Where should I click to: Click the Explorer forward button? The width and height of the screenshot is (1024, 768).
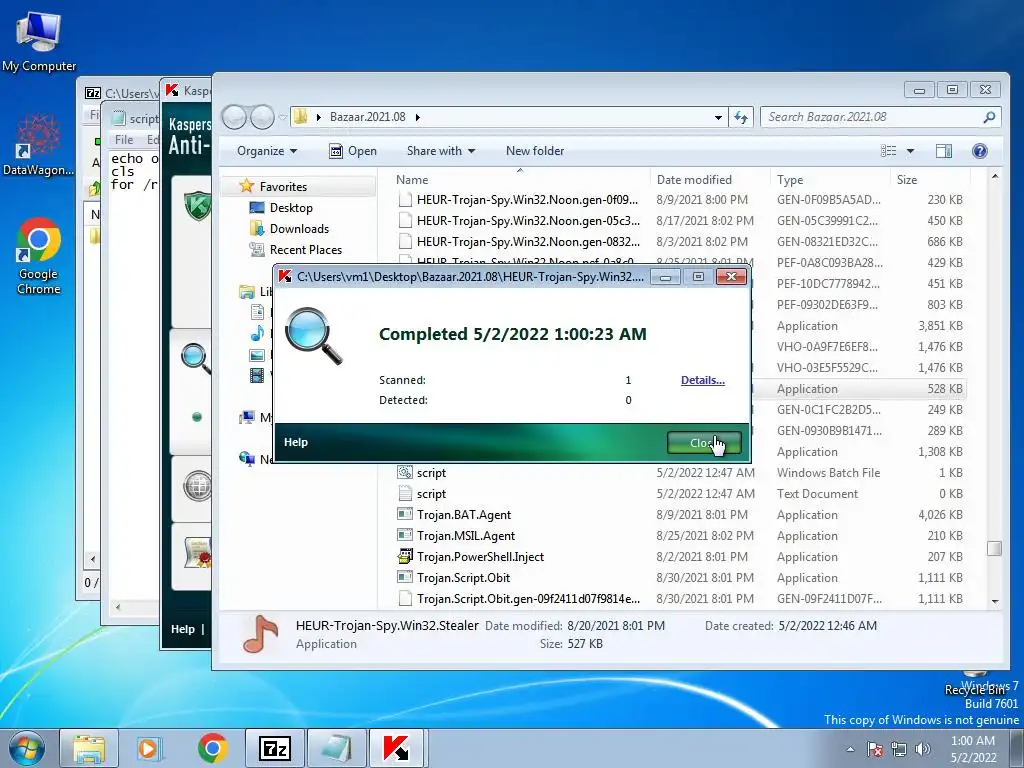coord(263,118)
